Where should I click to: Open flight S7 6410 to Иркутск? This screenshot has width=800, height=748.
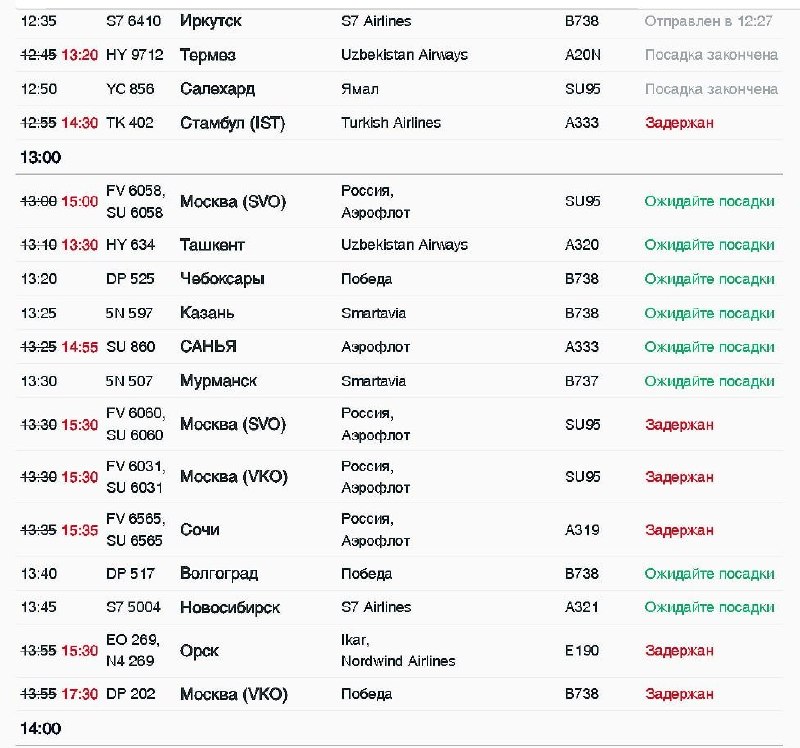pyautogui.click(x=399, y=21)
